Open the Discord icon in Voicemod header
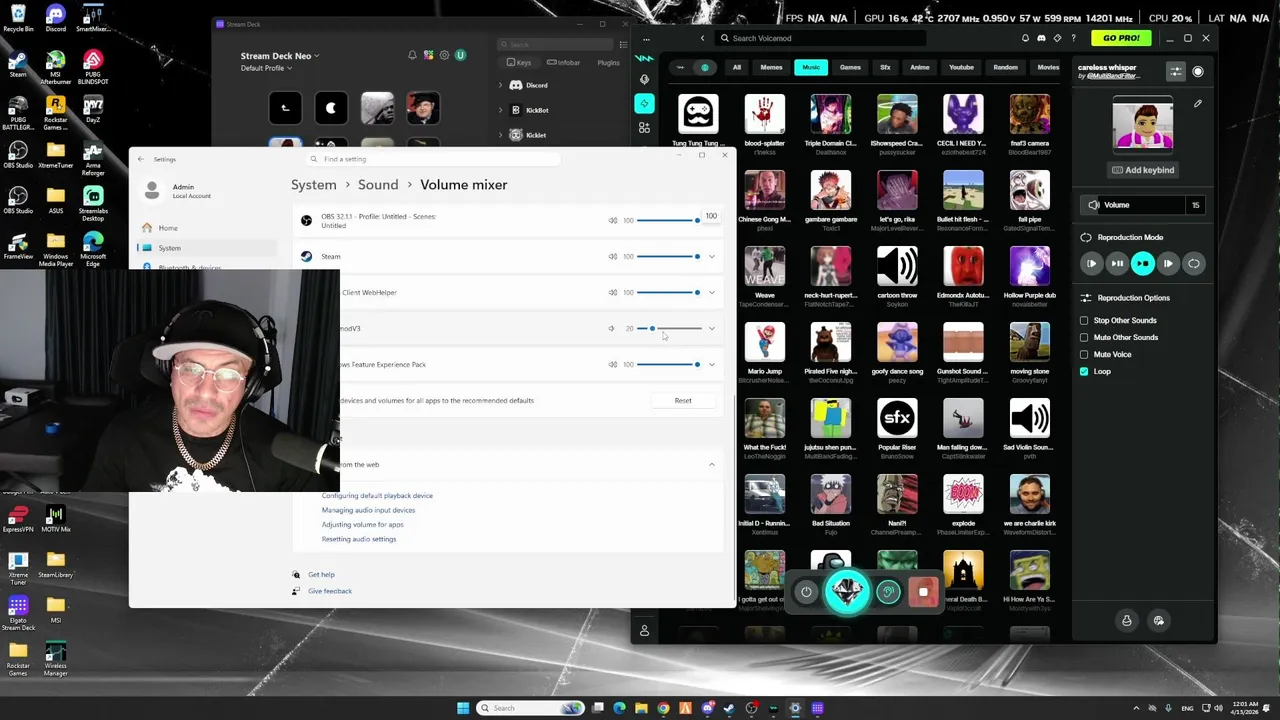Viewport: 1280px width, 720px height. point(1041,38)
